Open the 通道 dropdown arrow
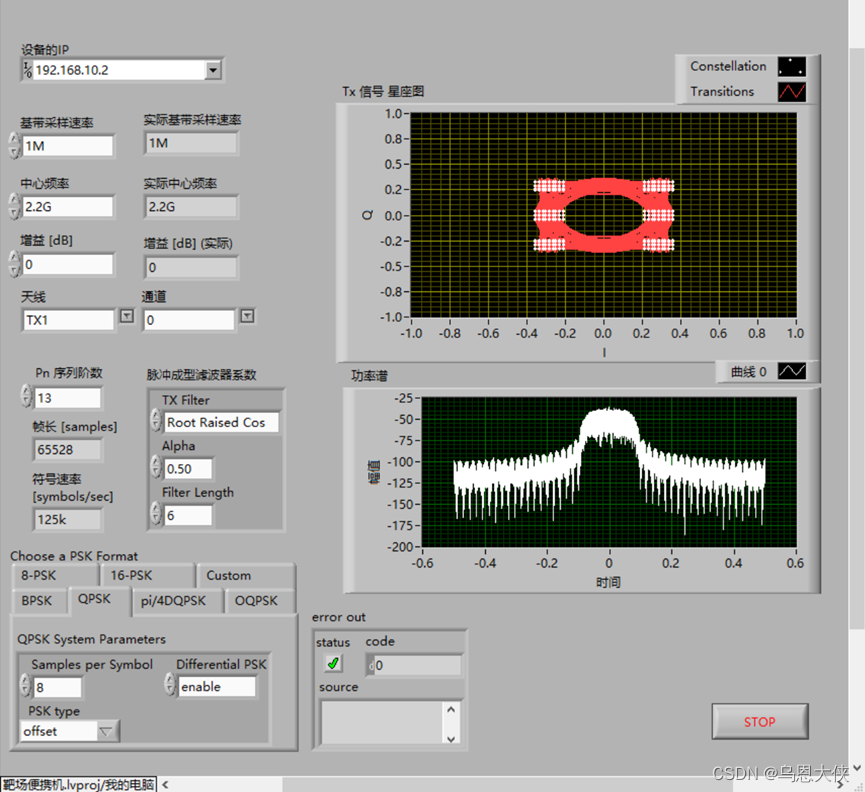Screen dimensions: 865x792 click(247, 316)
